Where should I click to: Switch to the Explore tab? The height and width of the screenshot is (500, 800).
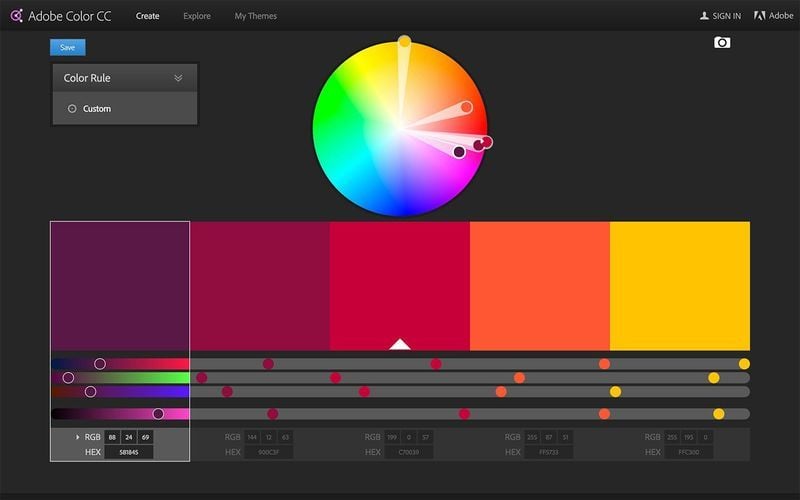[196, 16]
